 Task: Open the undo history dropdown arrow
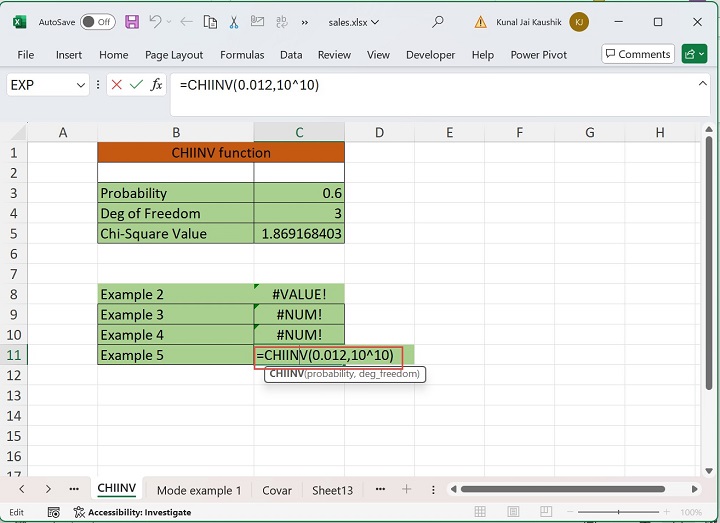[169, 22]
